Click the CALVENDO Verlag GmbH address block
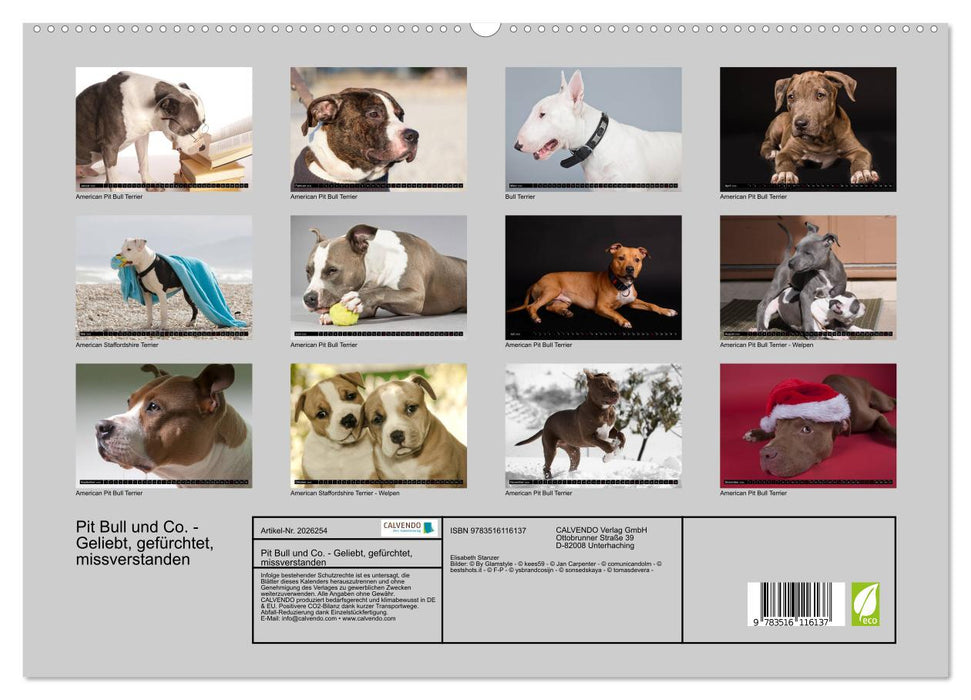 coord(600,537)
